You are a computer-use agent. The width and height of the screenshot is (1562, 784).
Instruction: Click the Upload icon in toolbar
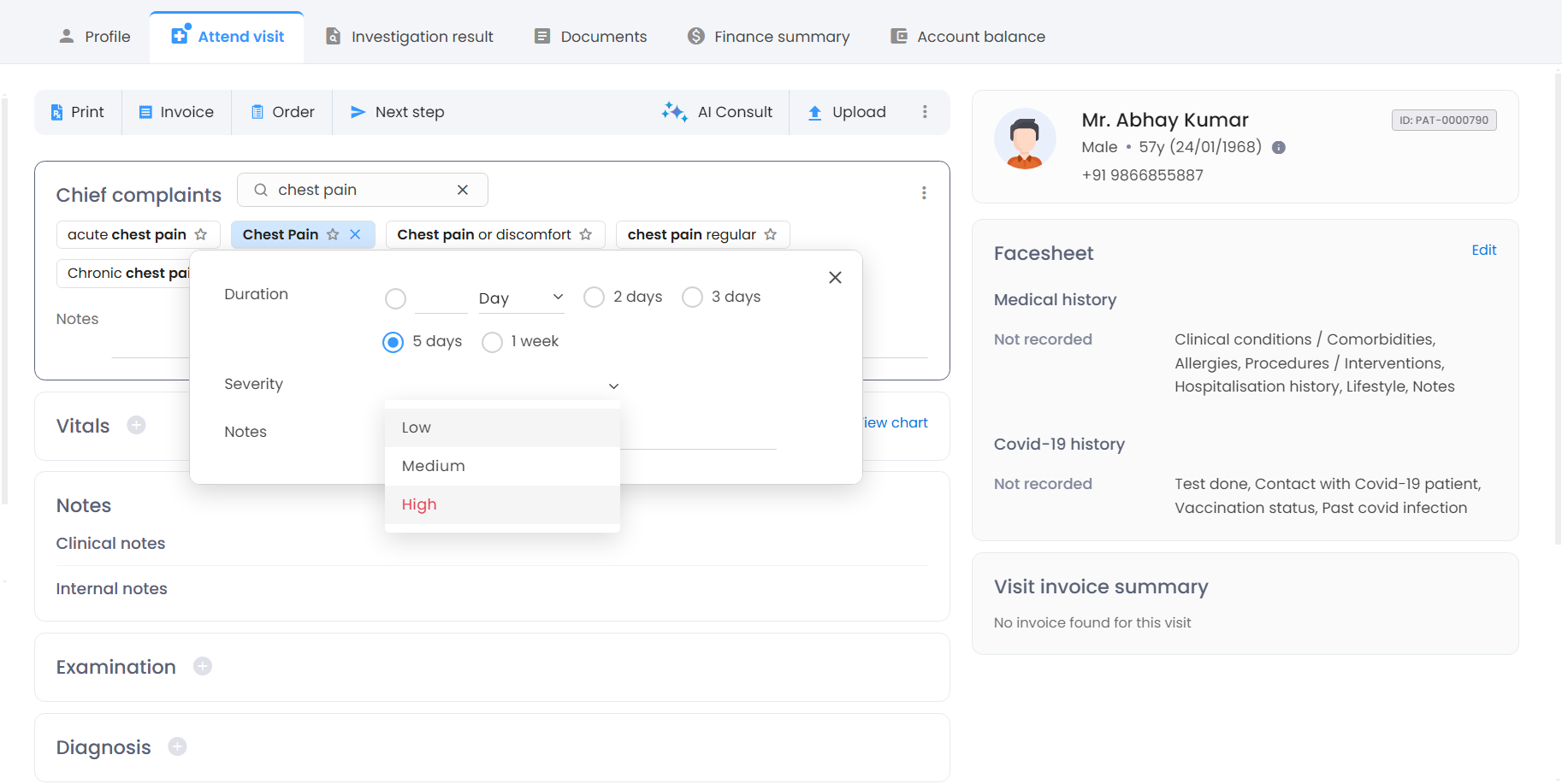pyautogui.click(x=814, y=113)
